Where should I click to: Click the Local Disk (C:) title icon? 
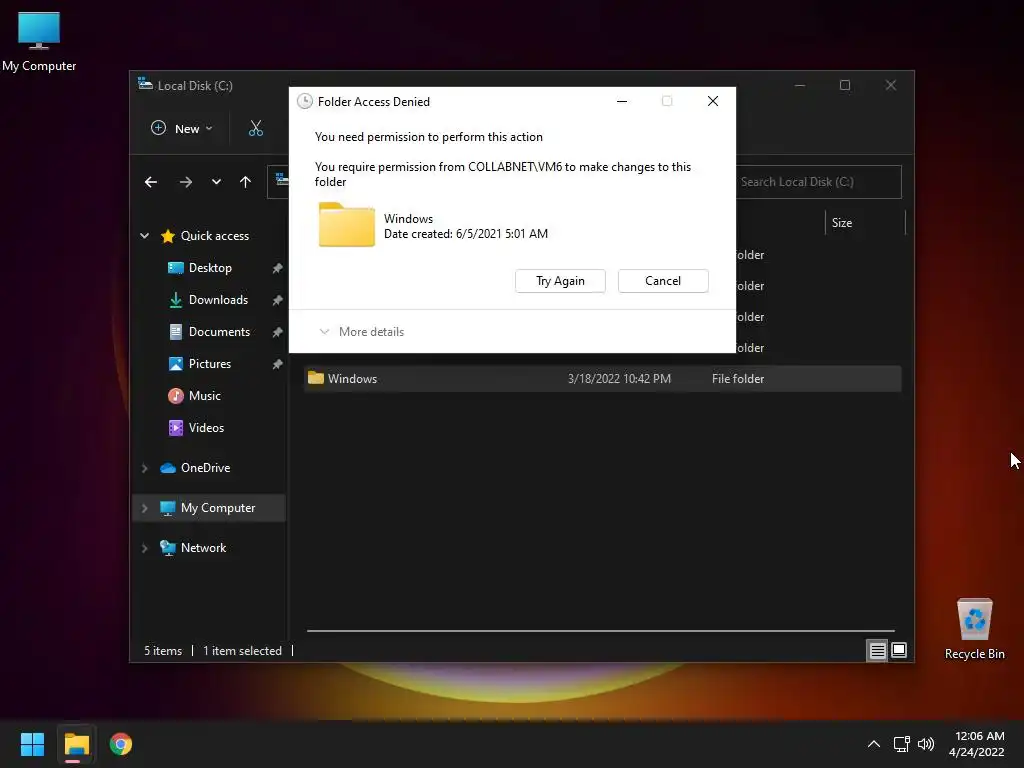coord(145,84)
